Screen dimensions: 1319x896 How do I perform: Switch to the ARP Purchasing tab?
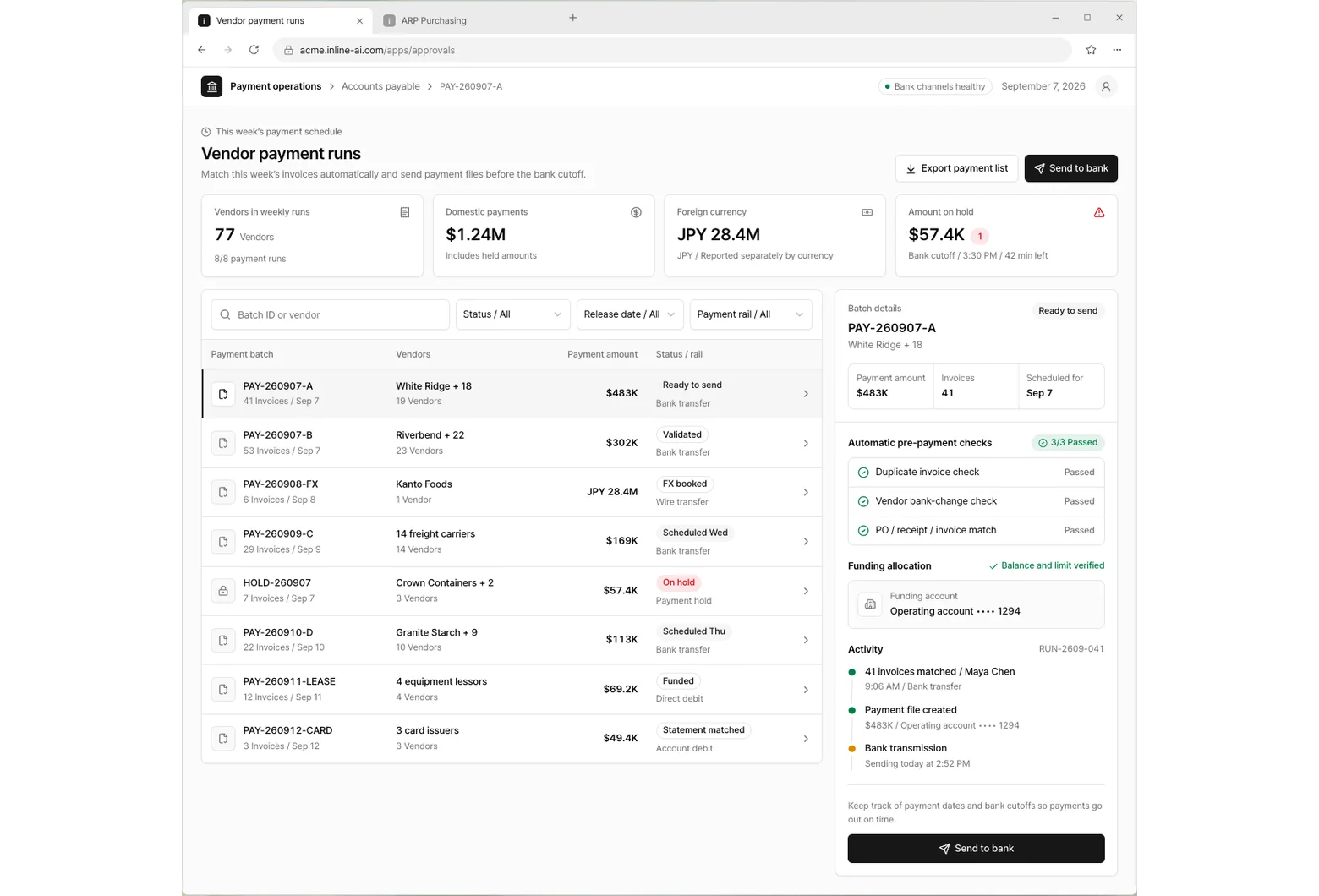[434, 20]
